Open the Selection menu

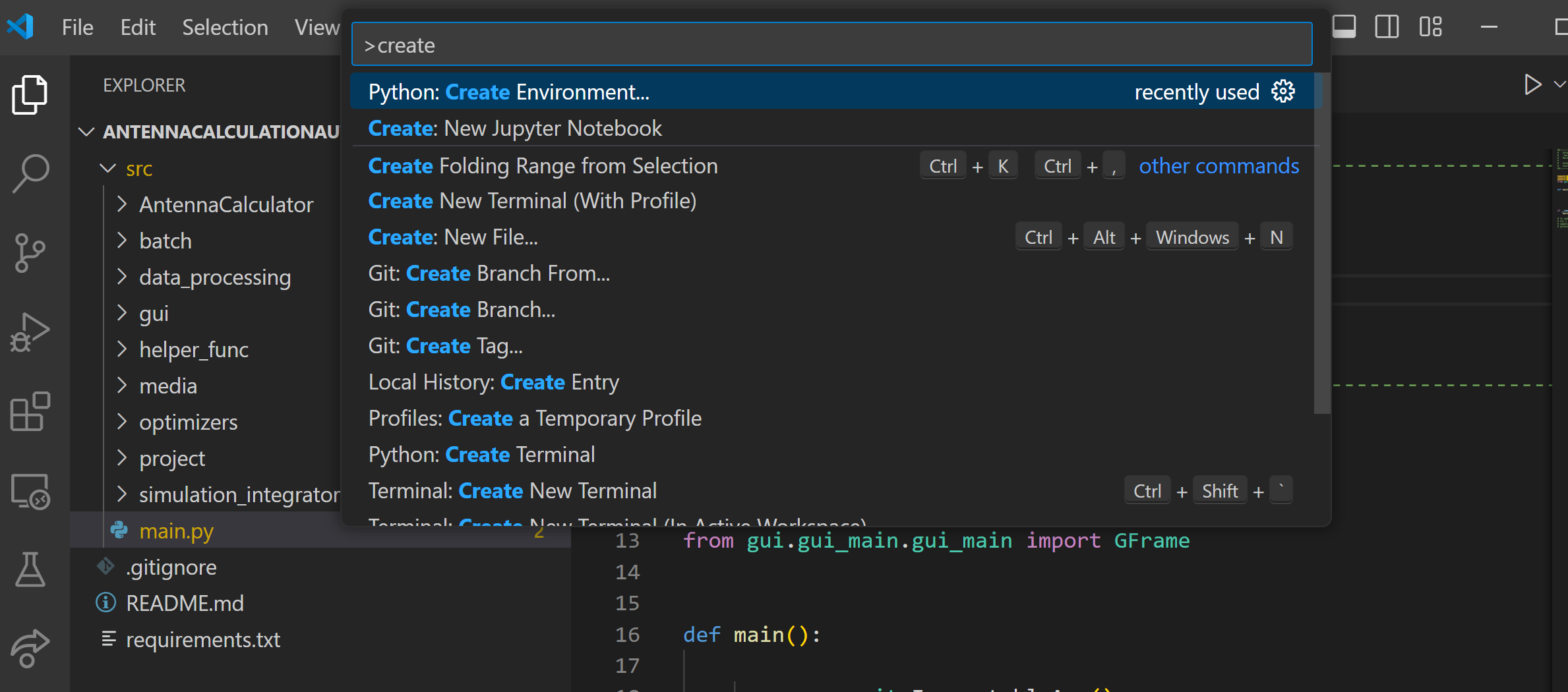click(225, 27)
